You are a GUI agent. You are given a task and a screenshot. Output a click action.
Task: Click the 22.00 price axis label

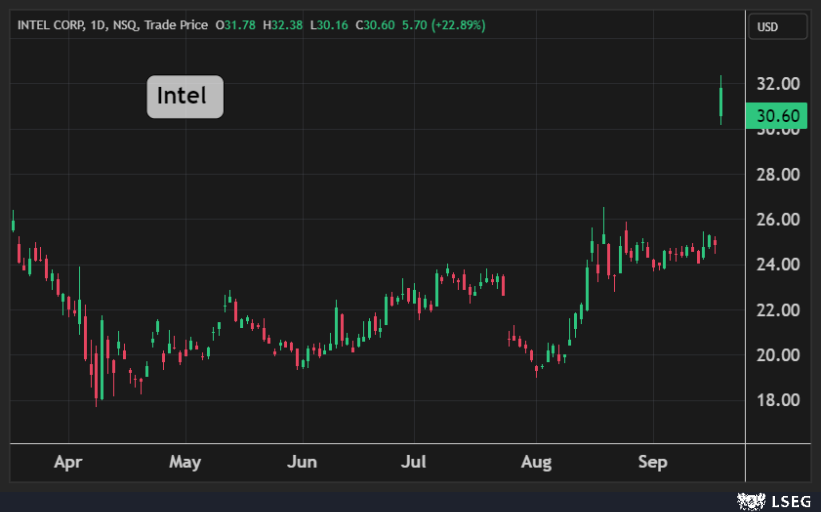(777, 310)
